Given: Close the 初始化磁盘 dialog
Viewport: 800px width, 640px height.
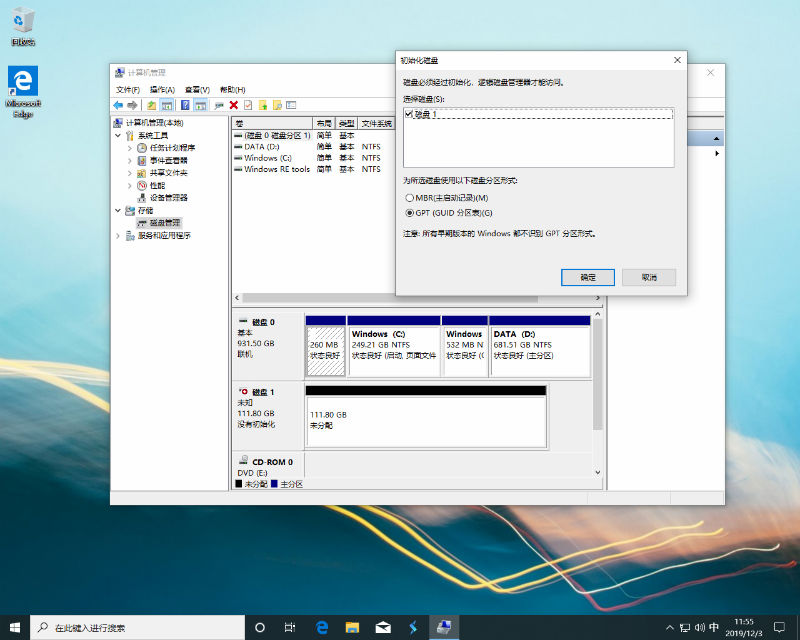Looking at the screenshot, I should [677, 60].
